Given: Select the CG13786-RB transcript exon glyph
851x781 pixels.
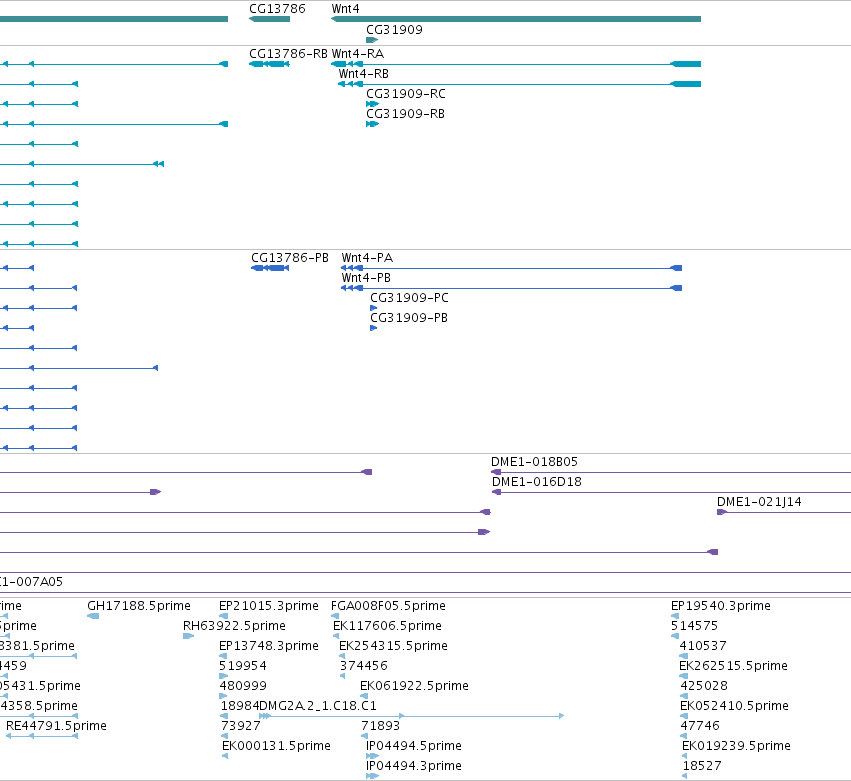Looking at the screenshot, I should 269,64.
